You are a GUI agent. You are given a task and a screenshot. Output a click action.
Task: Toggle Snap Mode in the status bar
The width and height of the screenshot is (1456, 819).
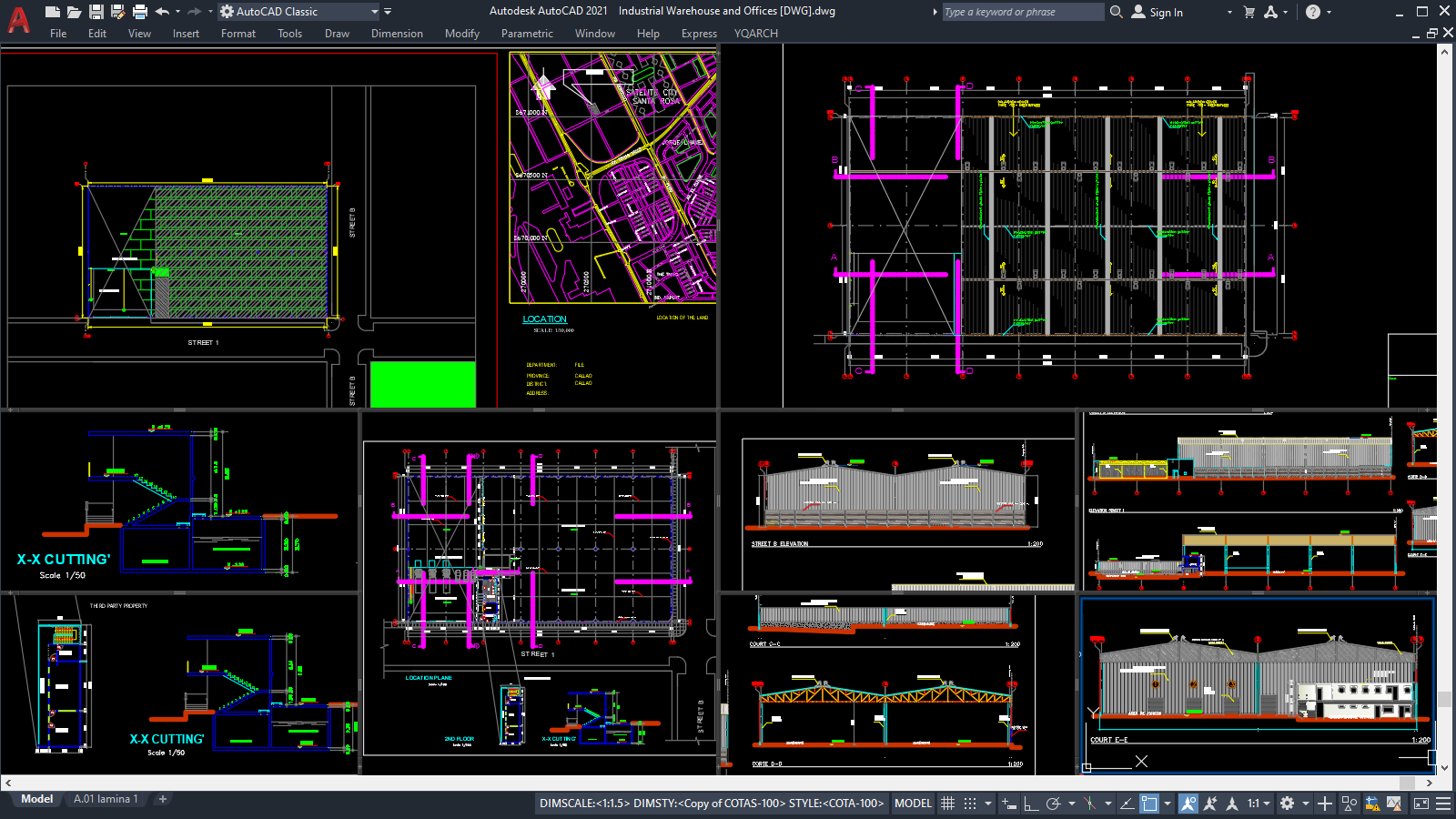(970, 804)
